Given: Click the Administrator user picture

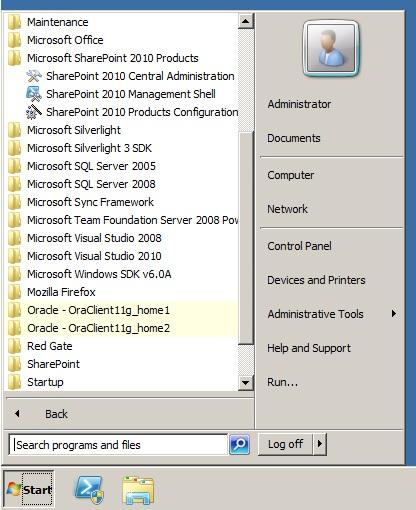Looking at the screenshot, I should coord(331,48).
